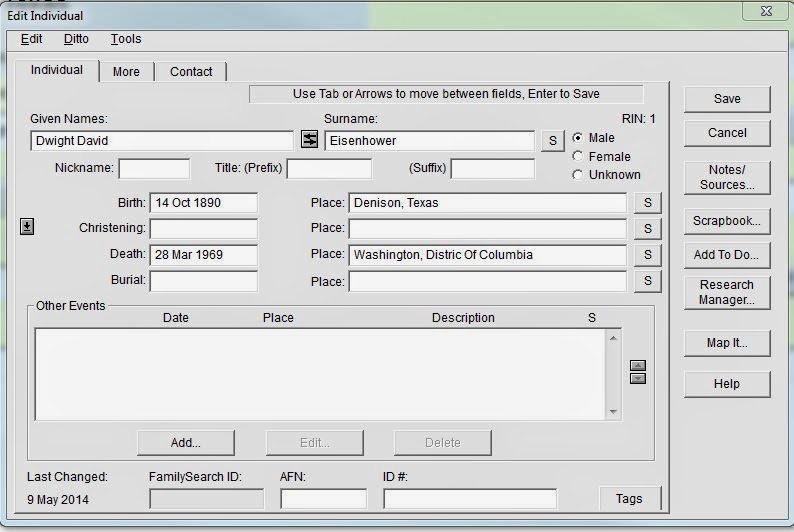The image size is (794, 532).
Task: Open the Edit menu
Action: pyautogui.click(x=31, y=39)
